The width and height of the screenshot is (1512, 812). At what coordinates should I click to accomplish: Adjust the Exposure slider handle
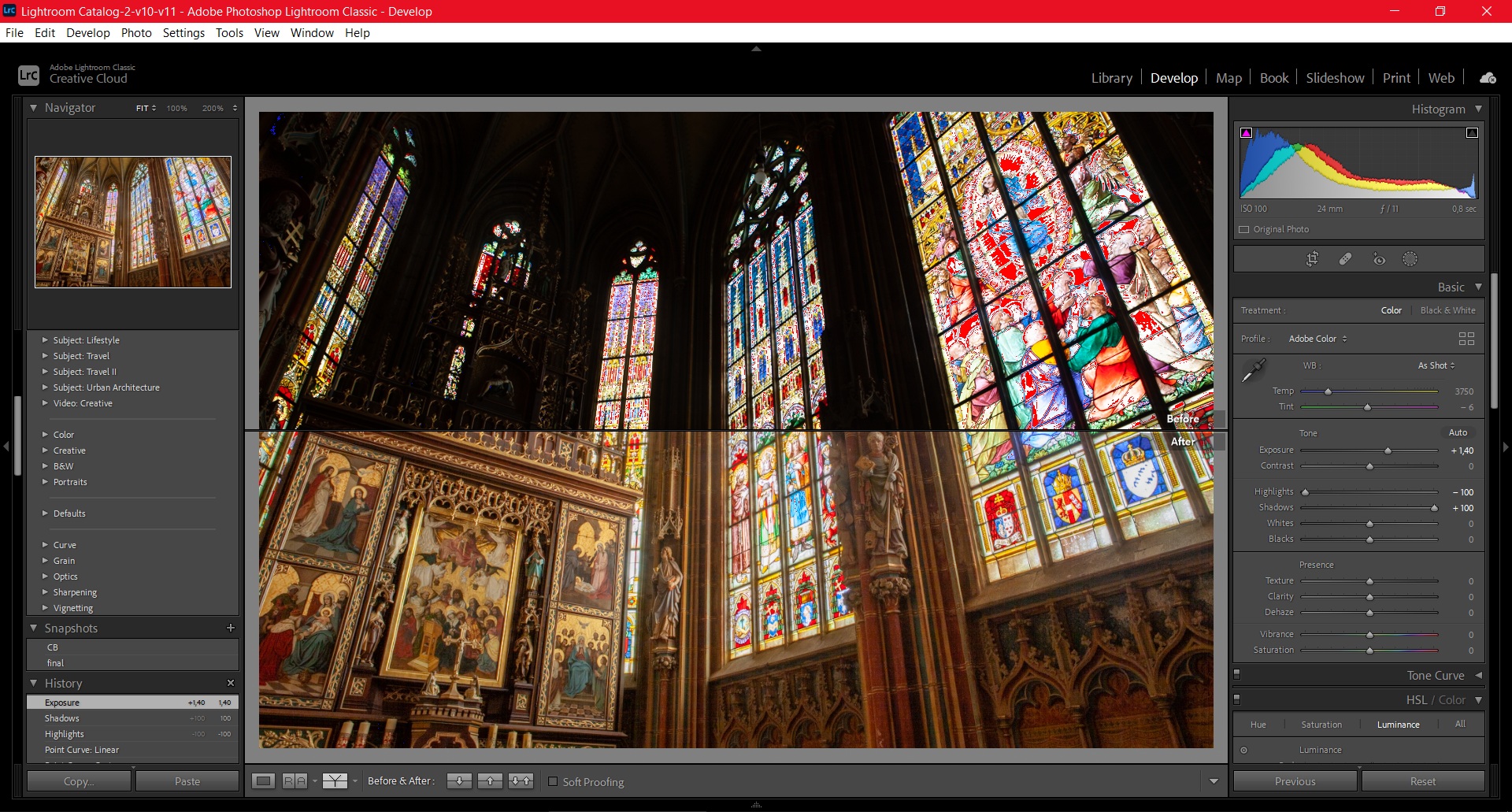click(x=1388, y=450)
